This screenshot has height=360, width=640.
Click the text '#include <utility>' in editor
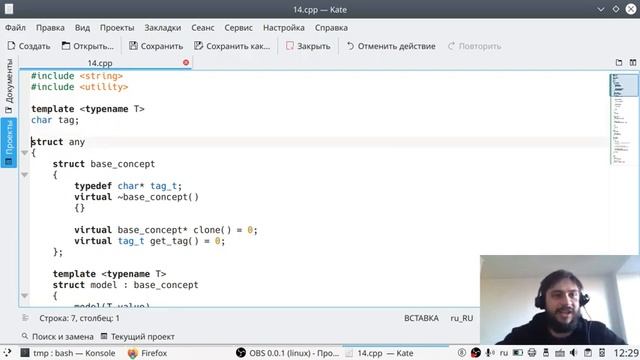80,87
